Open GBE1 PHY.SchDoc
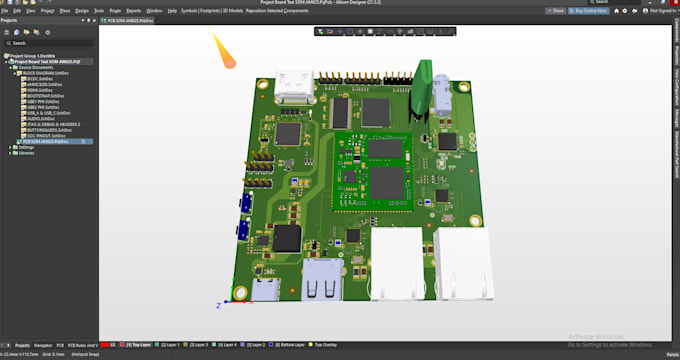680x360 pixels. point(43,101)
